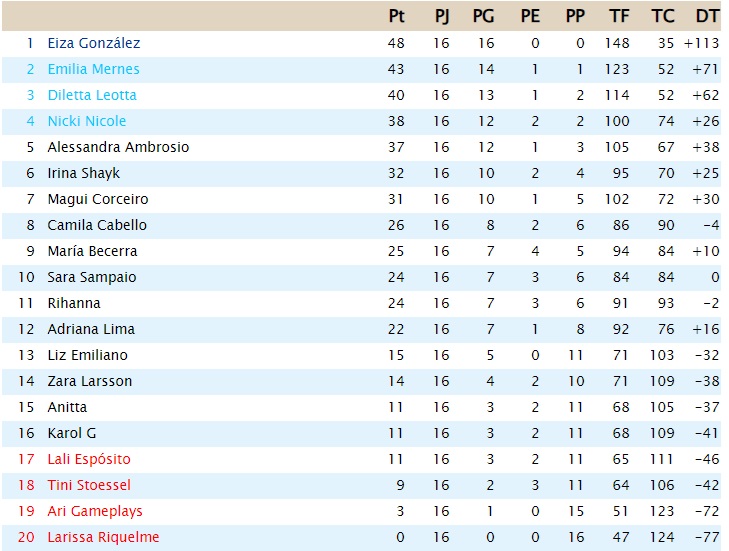This screenshot has height=551, width=729.
Task: Click Alessandra Ambrosio in the table
Action: pos(118,147)
